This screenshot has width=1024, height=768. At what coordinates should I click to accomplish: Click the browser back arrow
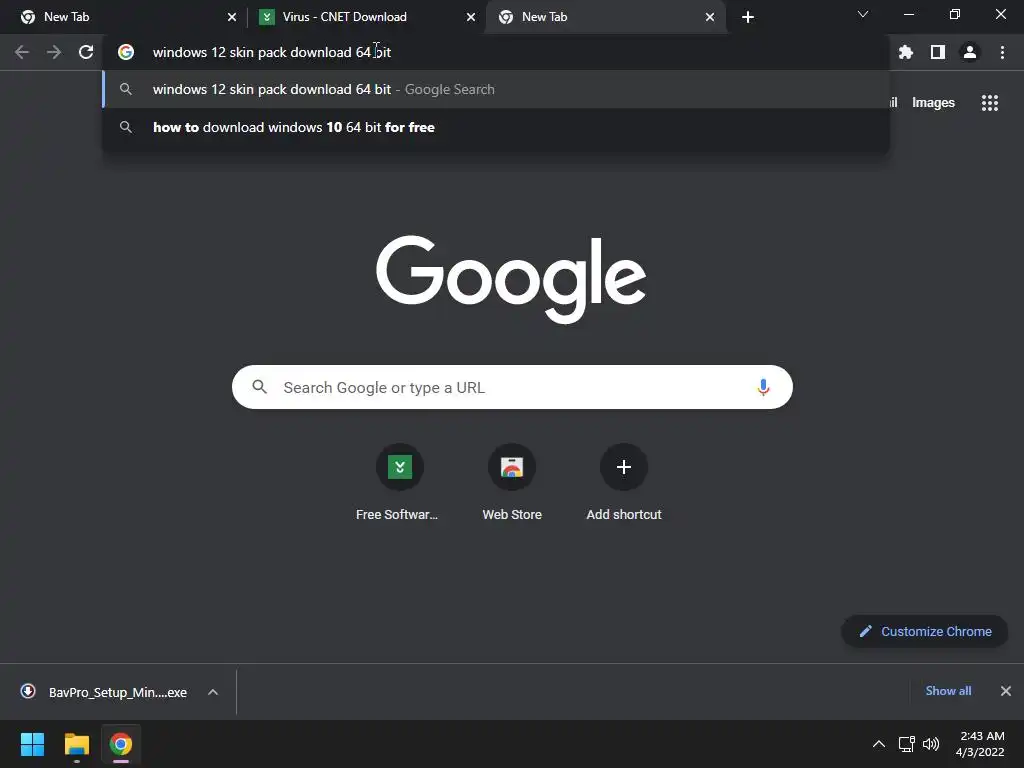22,52
